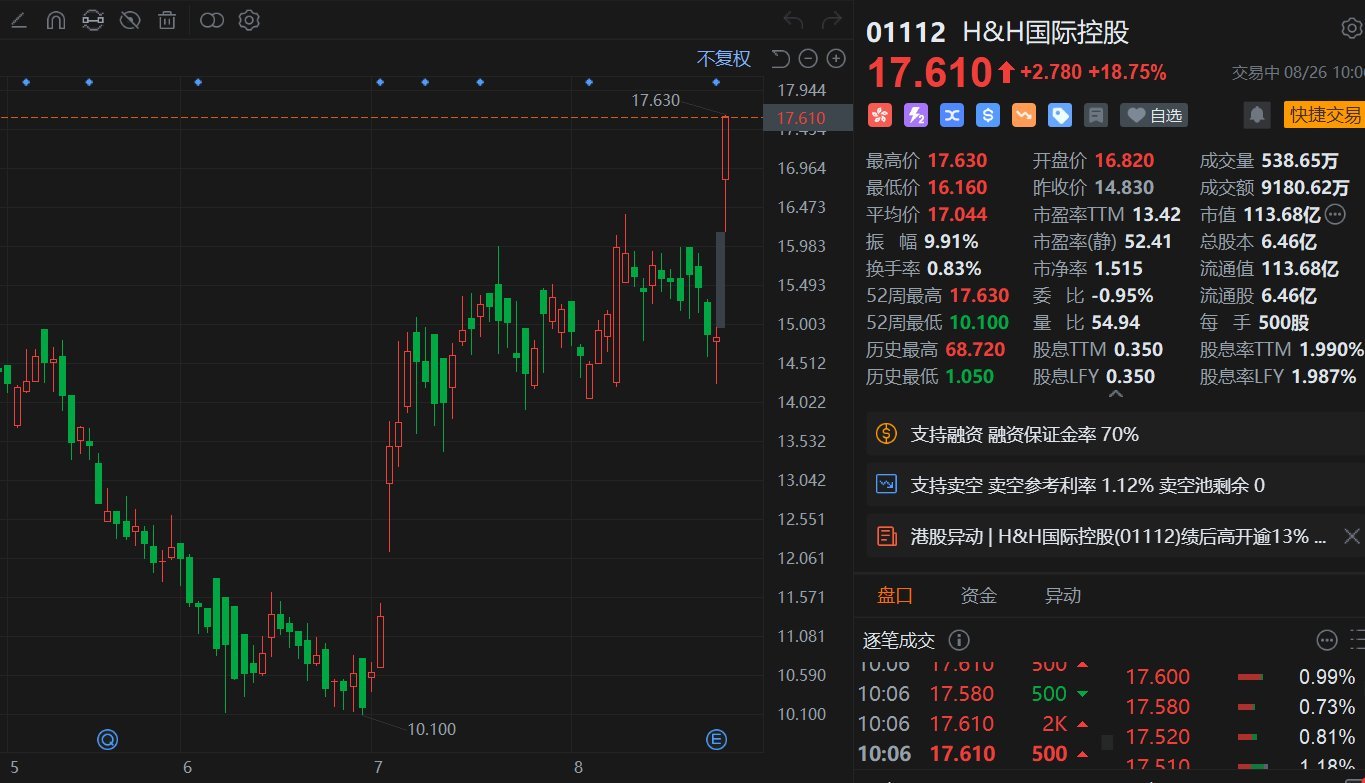Image resolution: width=1365 pixels, height=783 pixels.
Task: Click the stock code 01112
Action: [905, 32]
